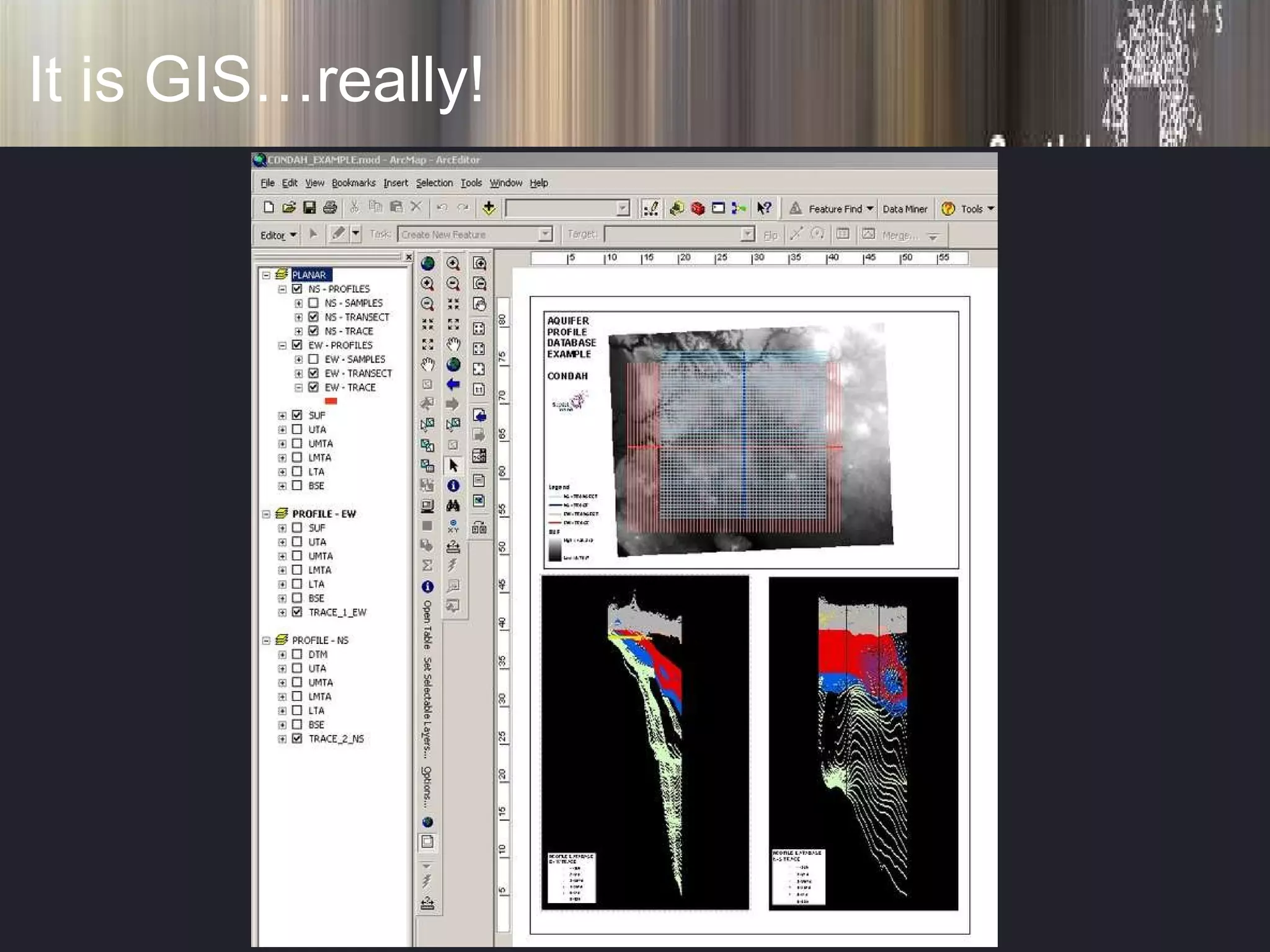Zoom layout to 100% with 1:1 icon
The width and height of the screenshot is (1270, 952).
coord(479,389)
